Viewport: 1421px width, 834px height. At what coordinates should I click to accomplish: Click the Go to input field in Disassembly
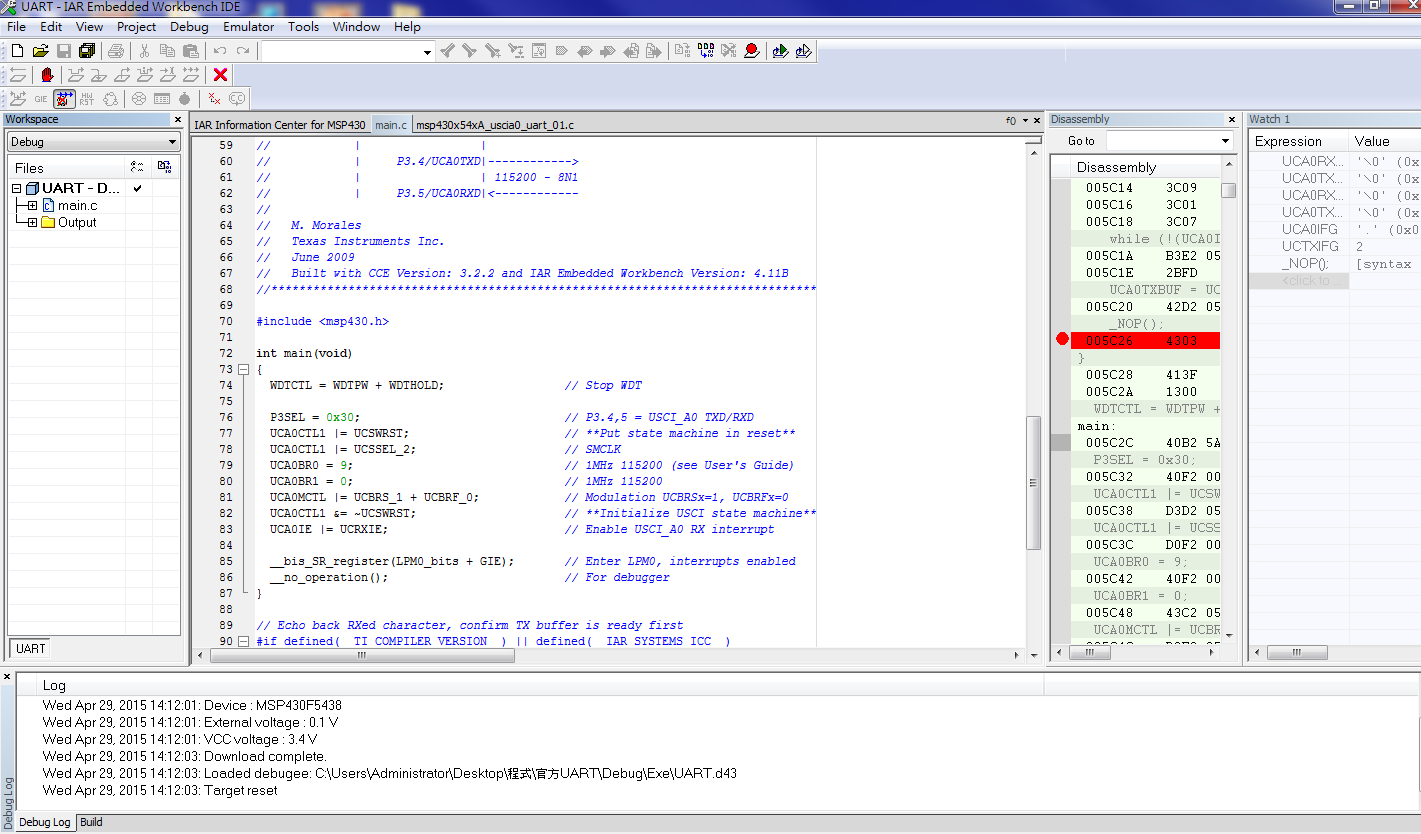point(1160,141)
